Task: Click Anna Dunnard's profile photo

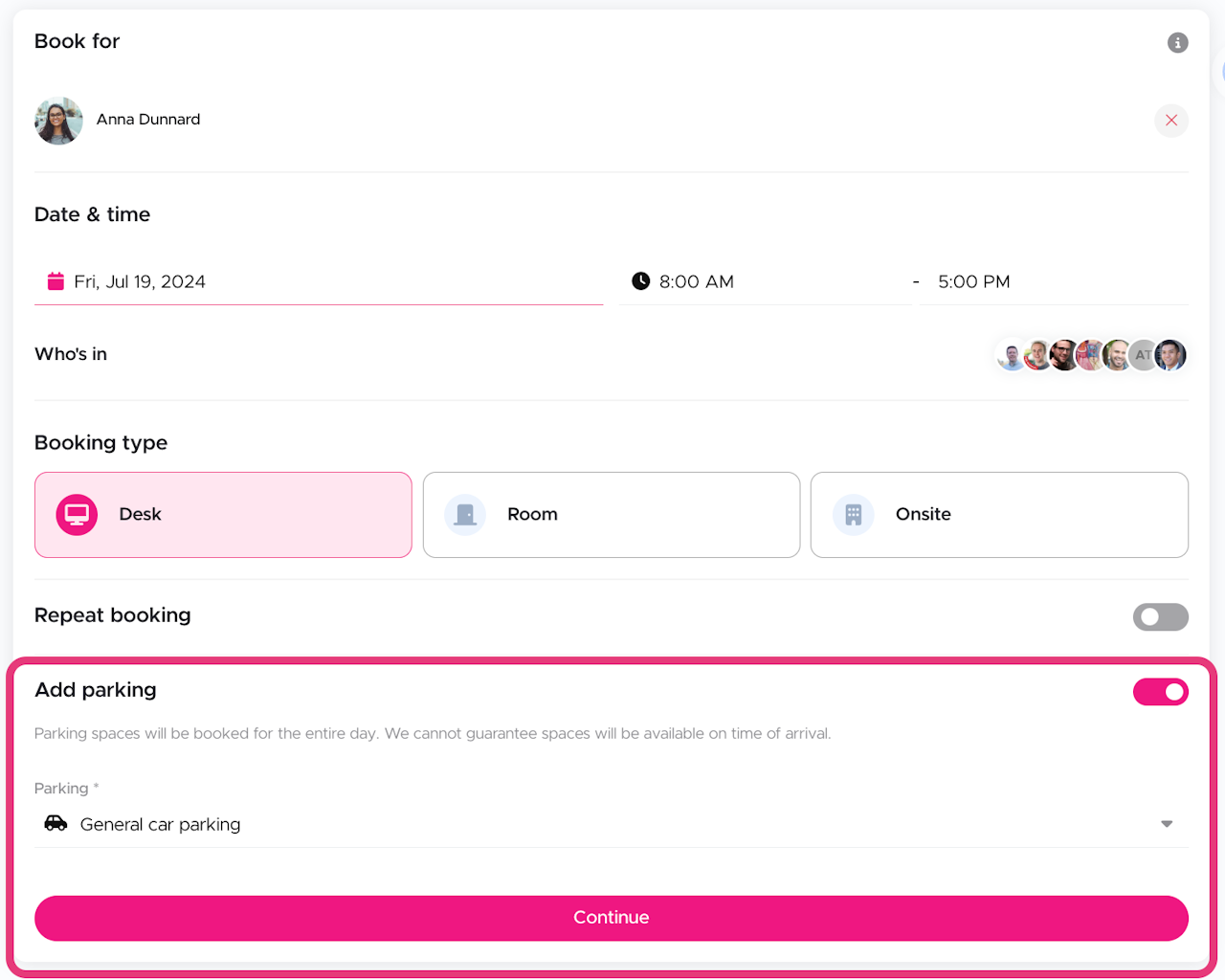Action: point(58,121)
